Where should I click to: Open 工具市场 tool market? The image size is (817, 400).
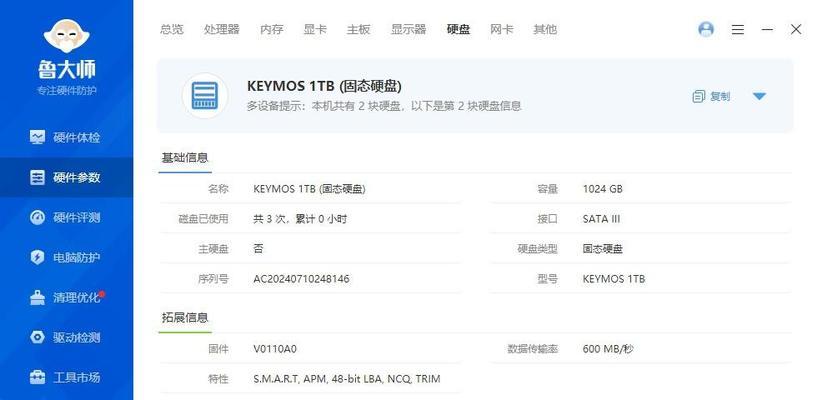[66, 378]
